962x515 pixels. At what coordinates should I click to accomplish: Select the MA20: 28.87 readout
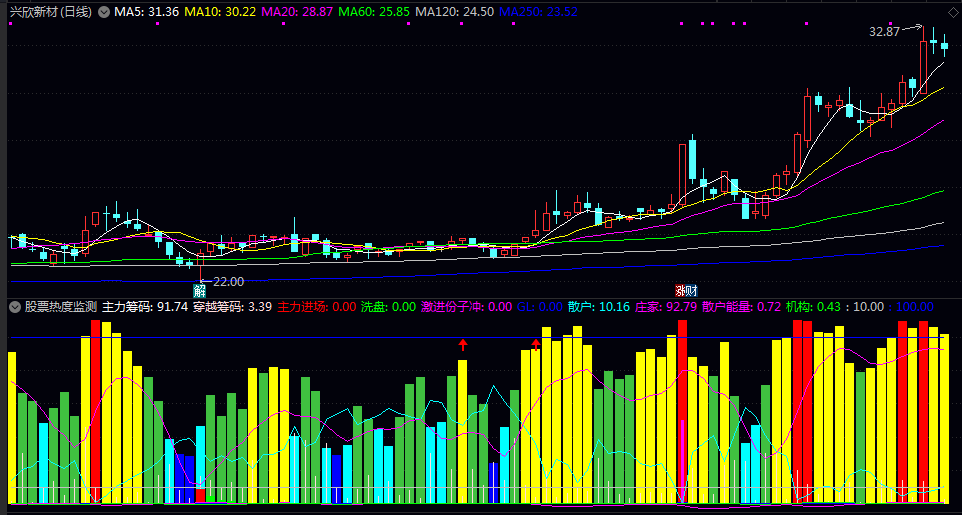pyautogui.click(x=298, y=12)
